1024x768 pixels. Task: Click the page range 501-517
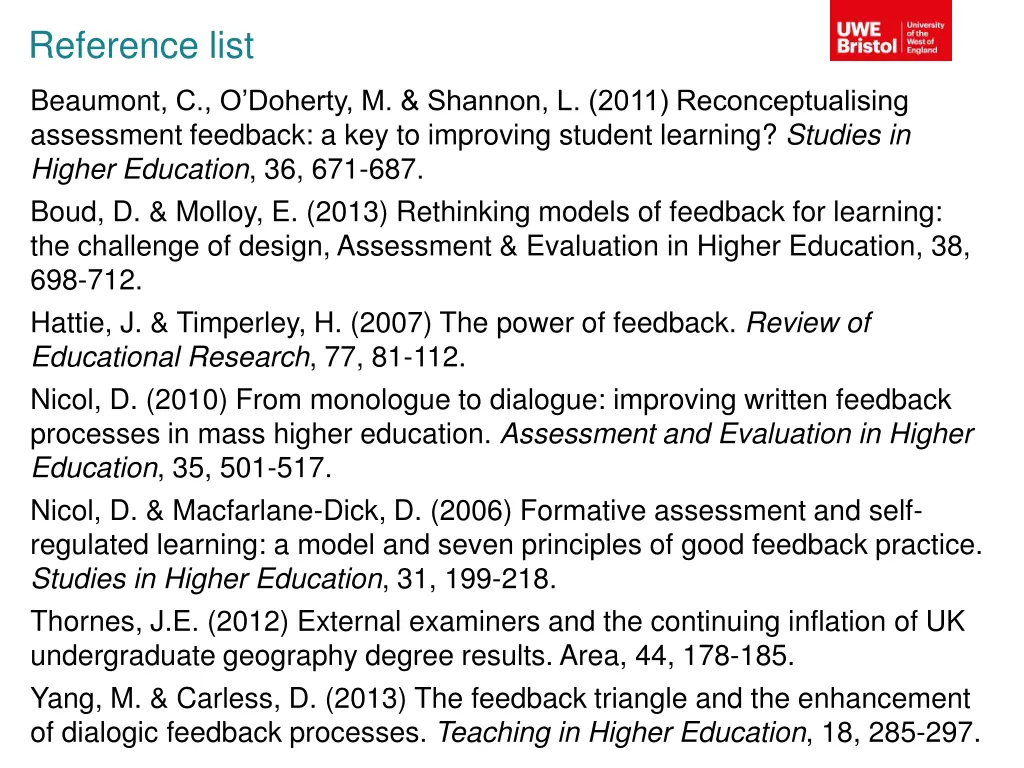point(272,468)
